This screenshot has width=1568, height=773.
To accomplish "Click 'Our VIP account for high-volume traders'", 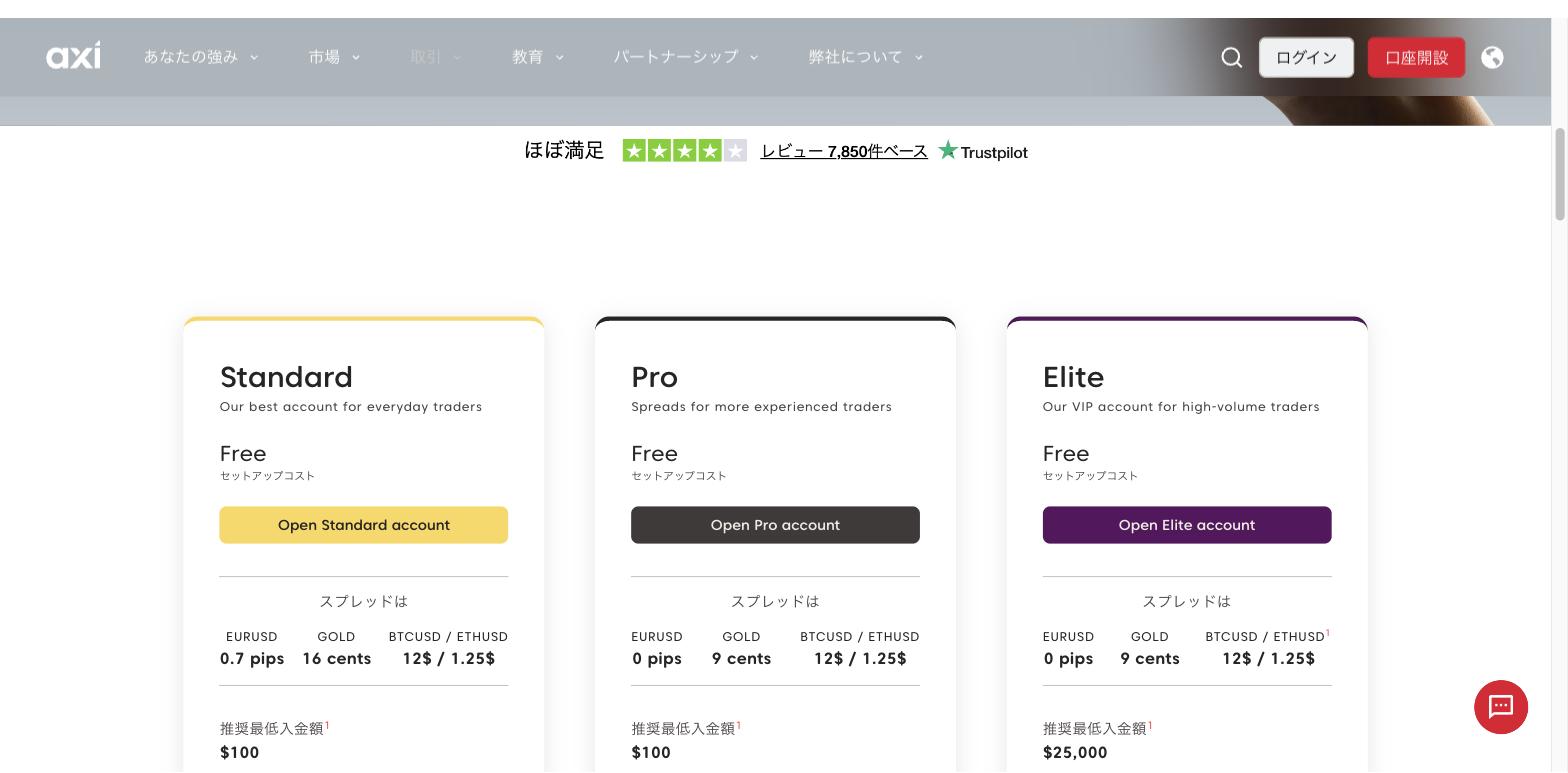I will coord(1181,407).
